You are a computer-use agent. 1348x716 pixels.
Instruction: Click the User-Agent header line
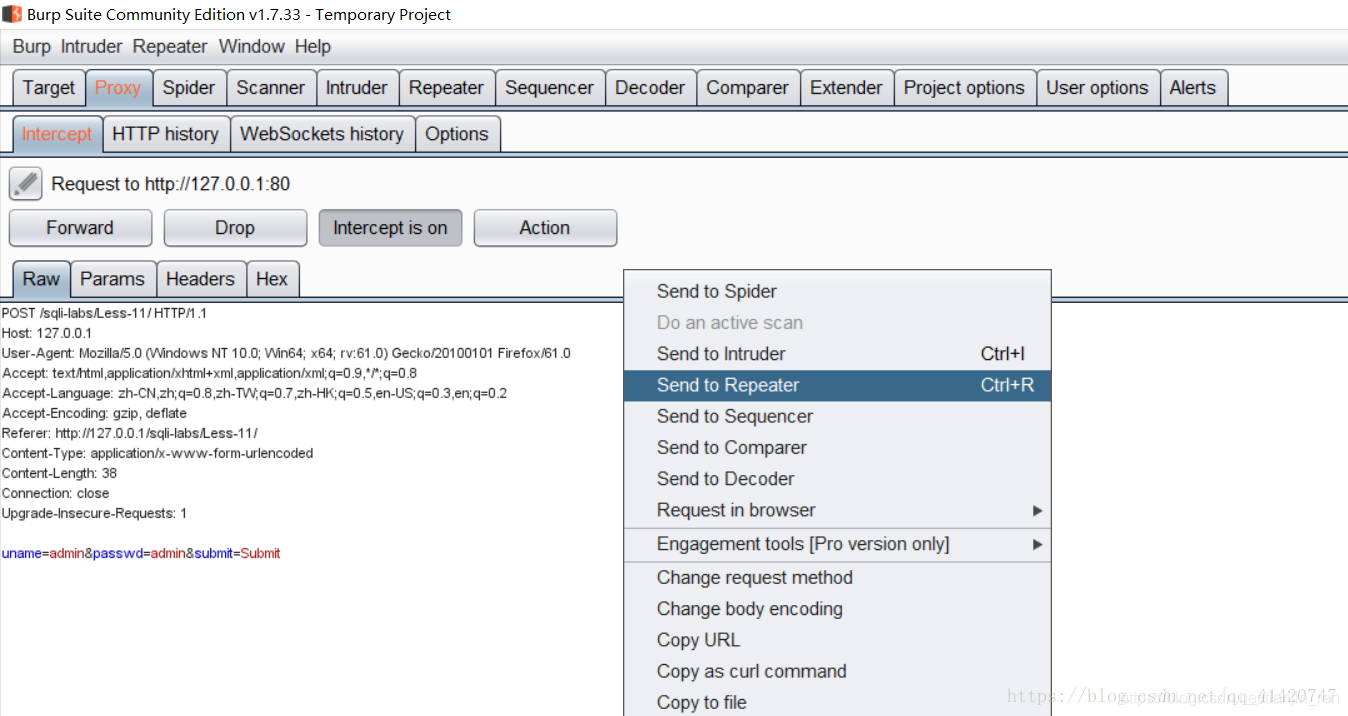point(286,353)
